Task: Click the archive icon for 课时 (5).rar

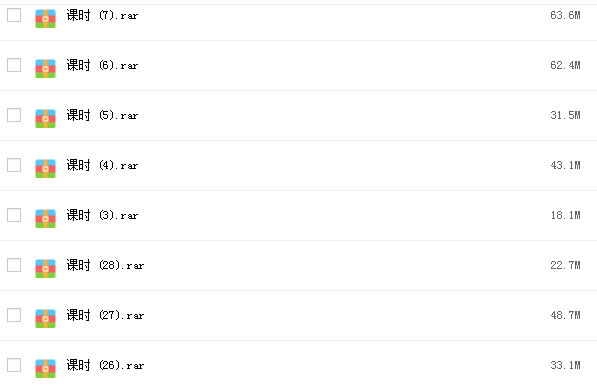Action: point(45,118)
